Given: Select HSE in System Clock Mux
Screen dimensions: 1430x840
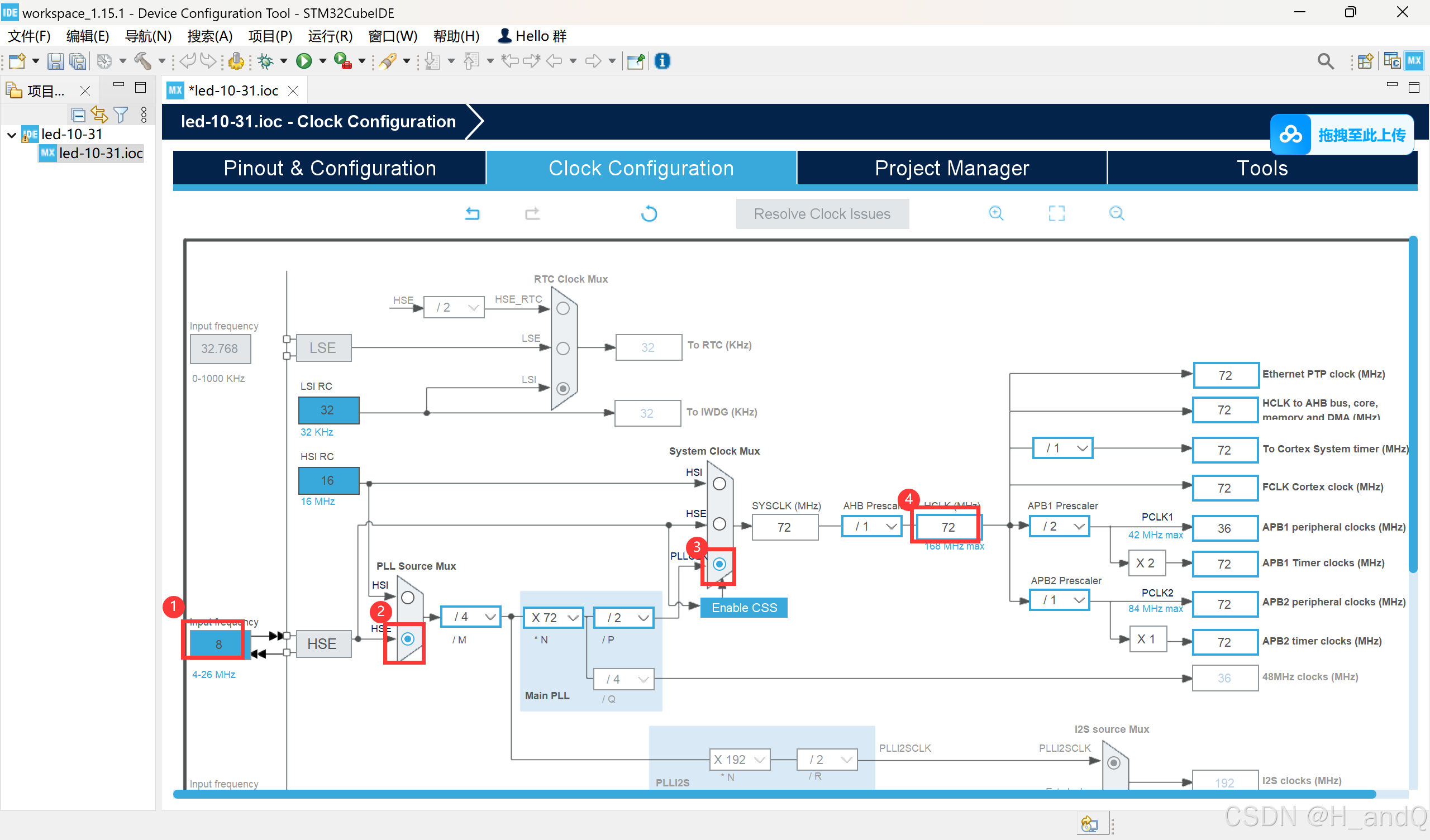Looking at the screenshot, I should point(719,524).
